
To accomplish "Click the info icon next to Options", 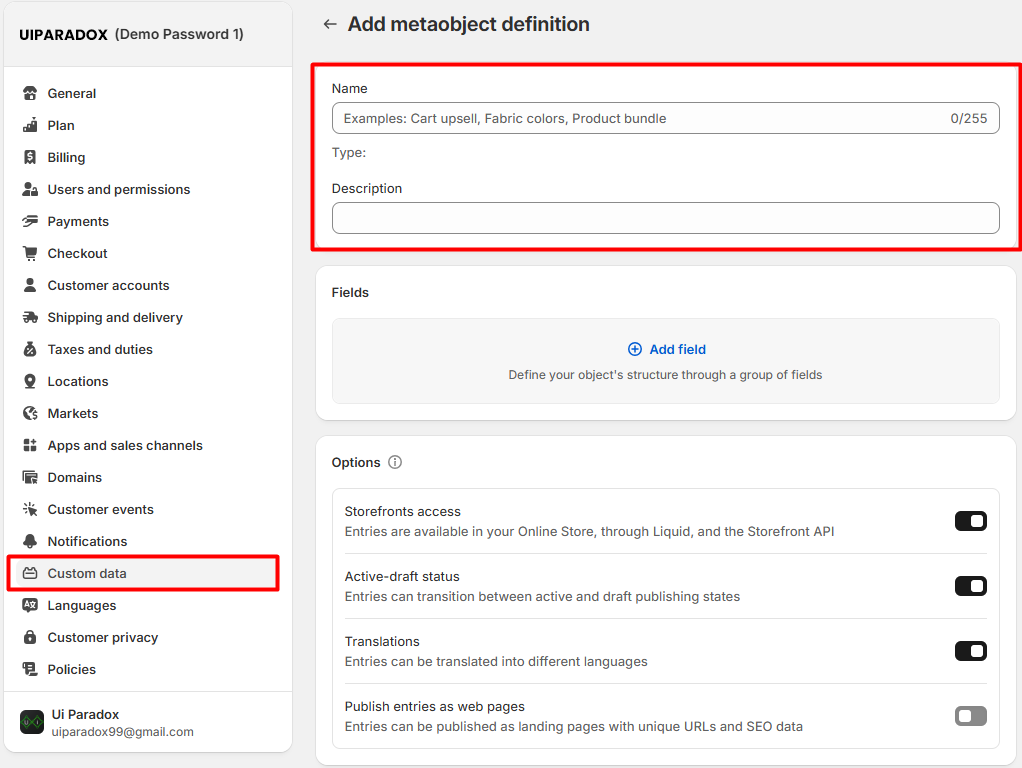I will point(395,462).
